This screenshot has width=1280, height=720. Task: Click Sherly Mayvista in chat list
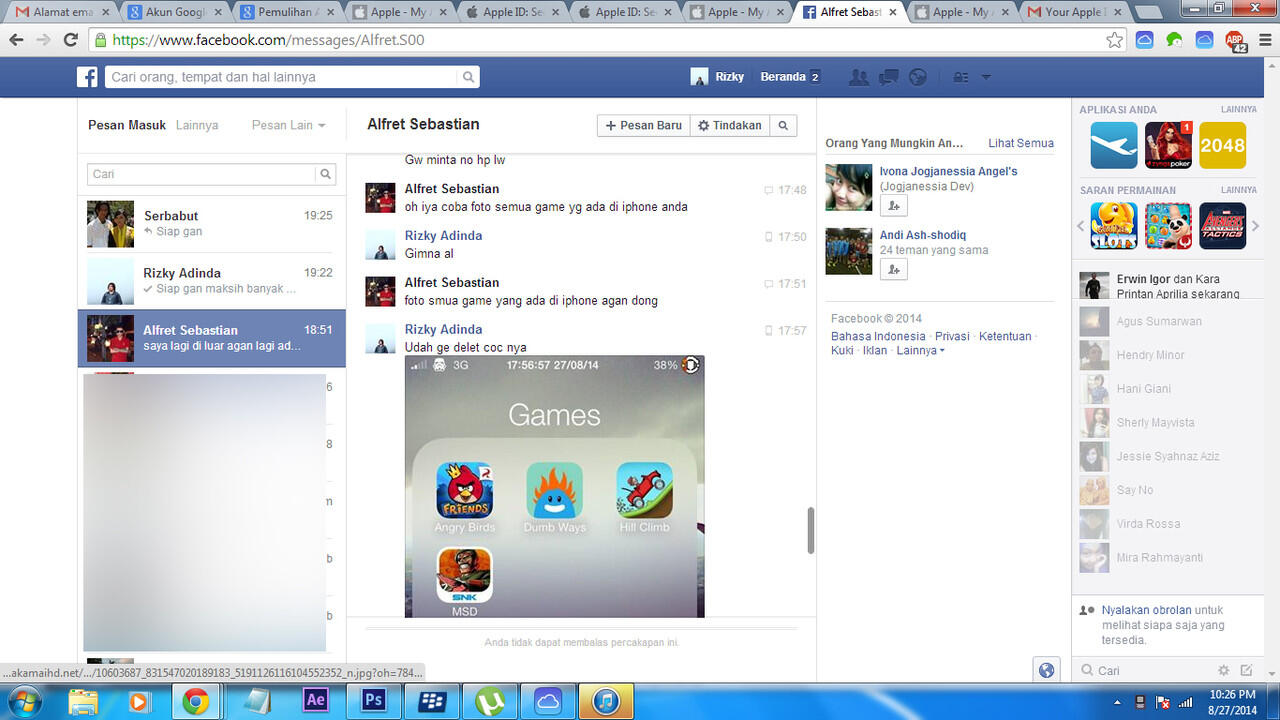[1166, 422]
